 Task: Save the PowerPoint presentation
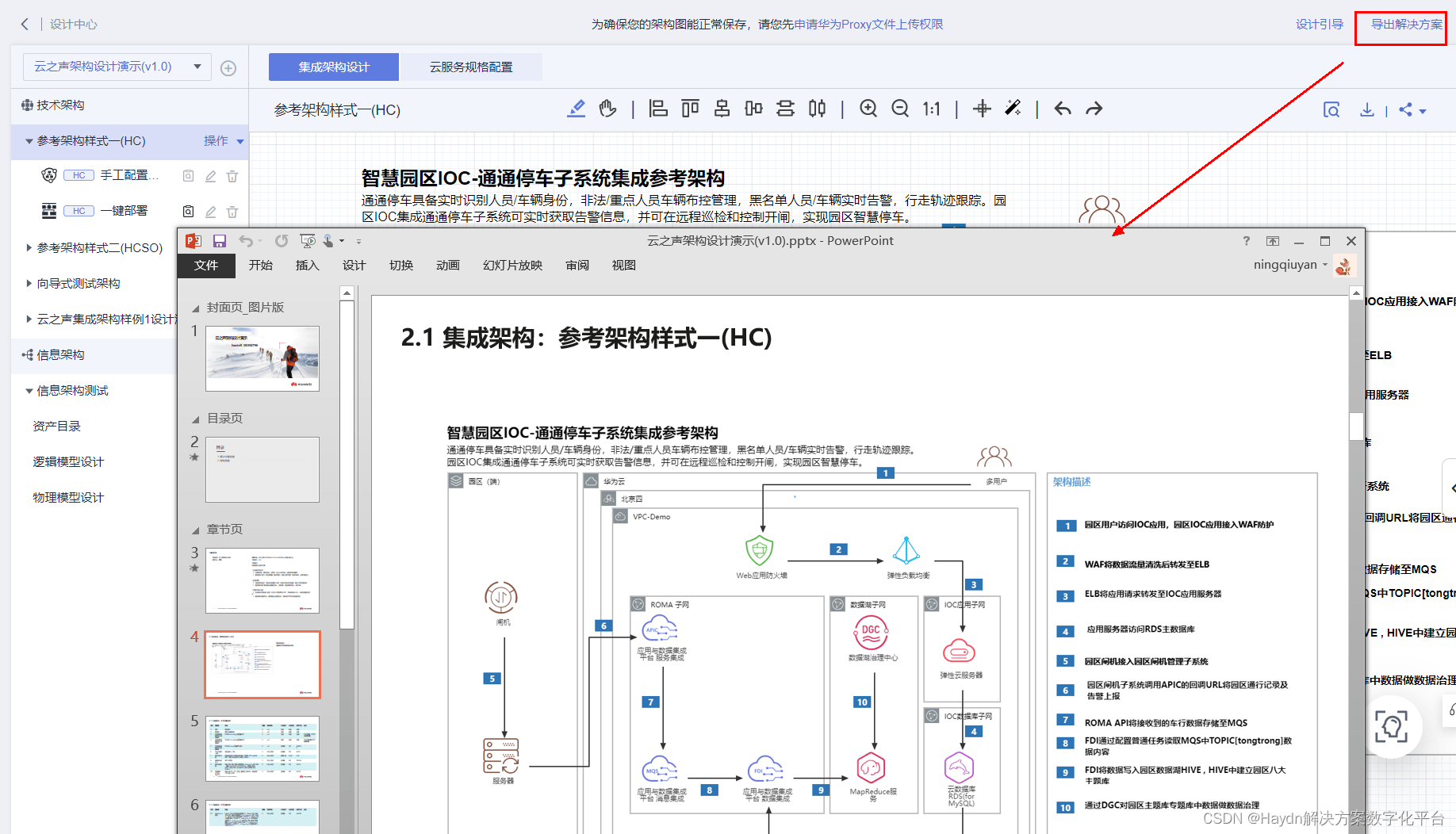pyautogui.click(x=220, y=241)
